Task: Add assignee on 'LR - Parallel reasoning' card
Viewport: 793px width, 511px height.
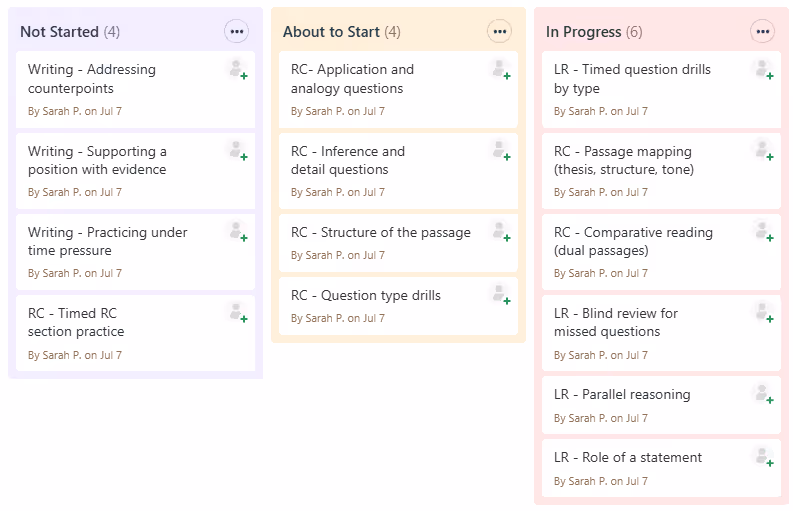Action: 763,394
